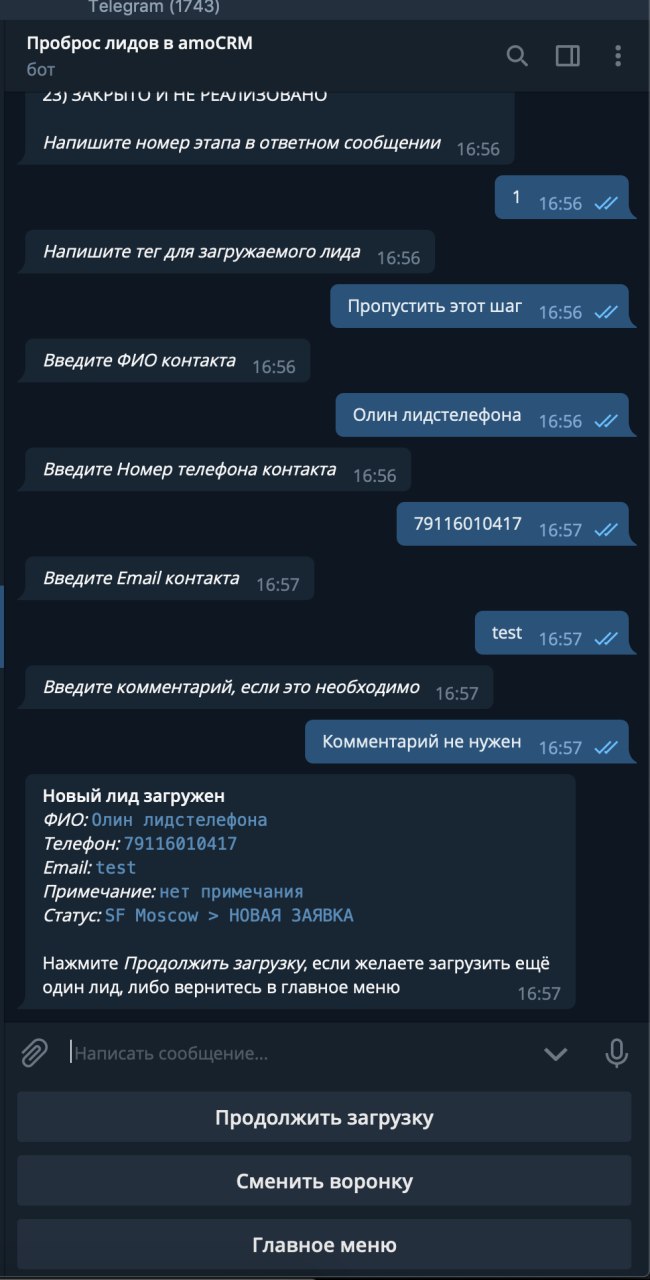Click 'Продолжить загрузку' bot button
Screen dimensions: 650x1280
pos(324,1118)
